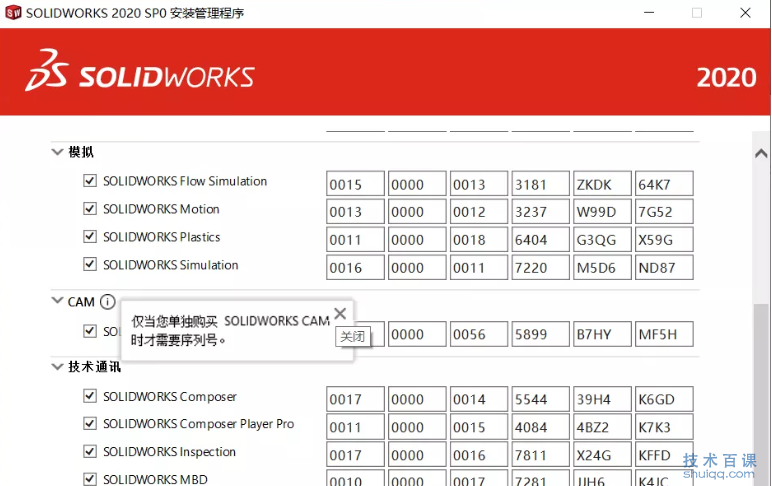
Task: Click Composer Player Pro field 4BZ2
Action: 602,426
